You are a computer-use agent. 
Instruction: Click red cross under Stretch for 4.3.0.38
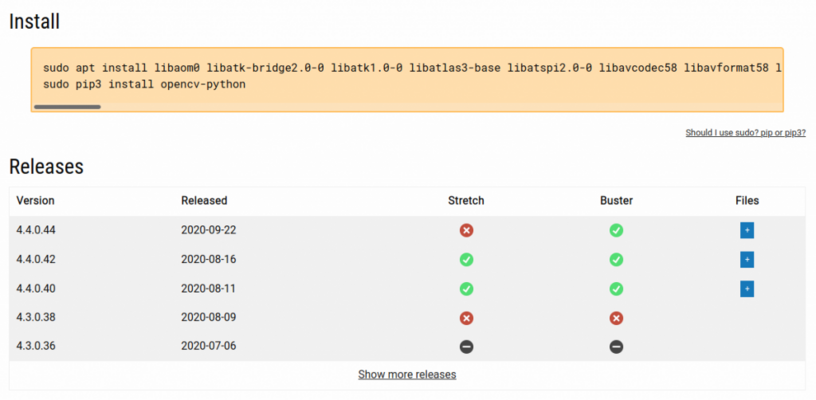click(x=466, y=318)
